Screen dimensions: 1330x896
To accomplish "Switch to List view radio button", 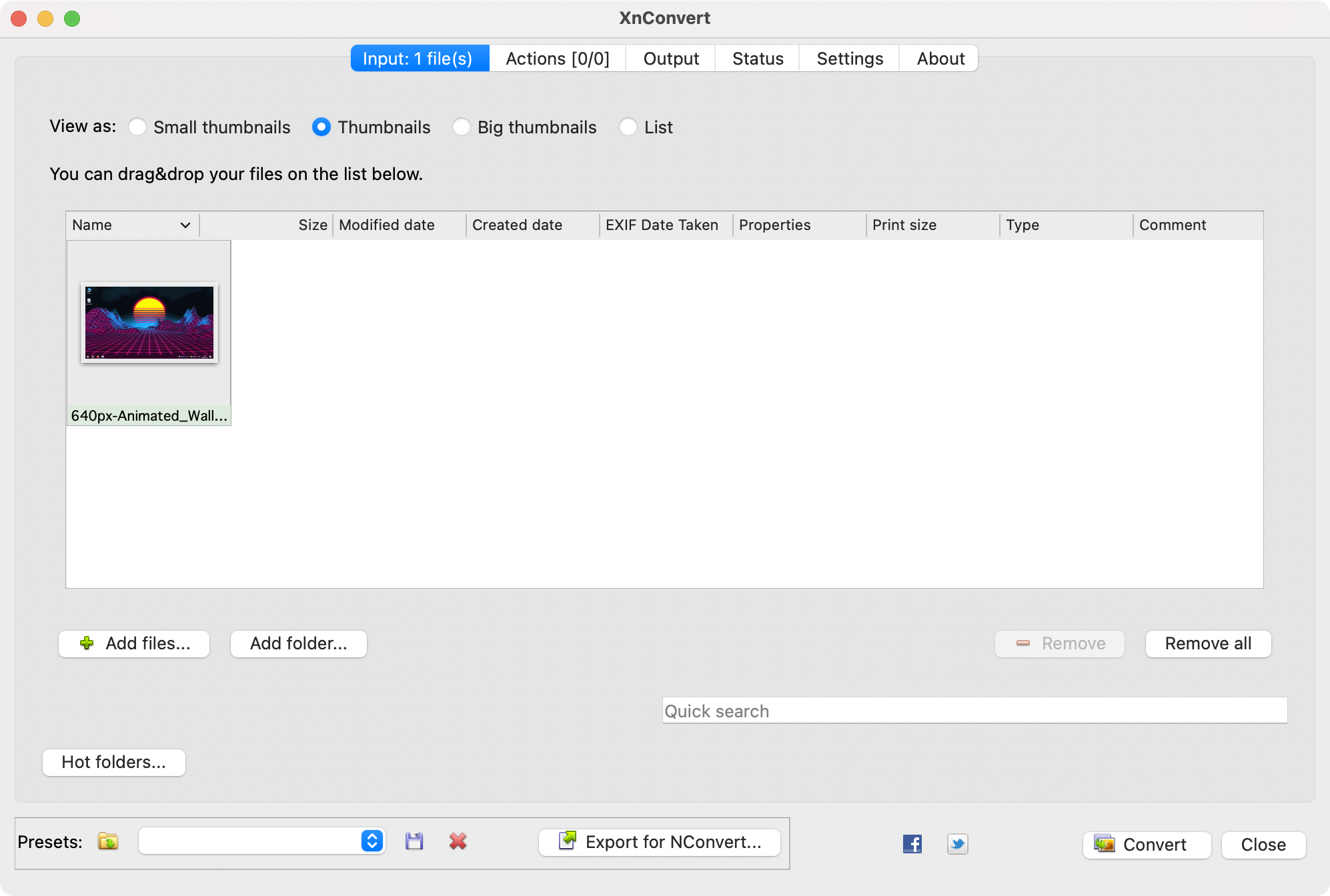I will pos(628,127).
